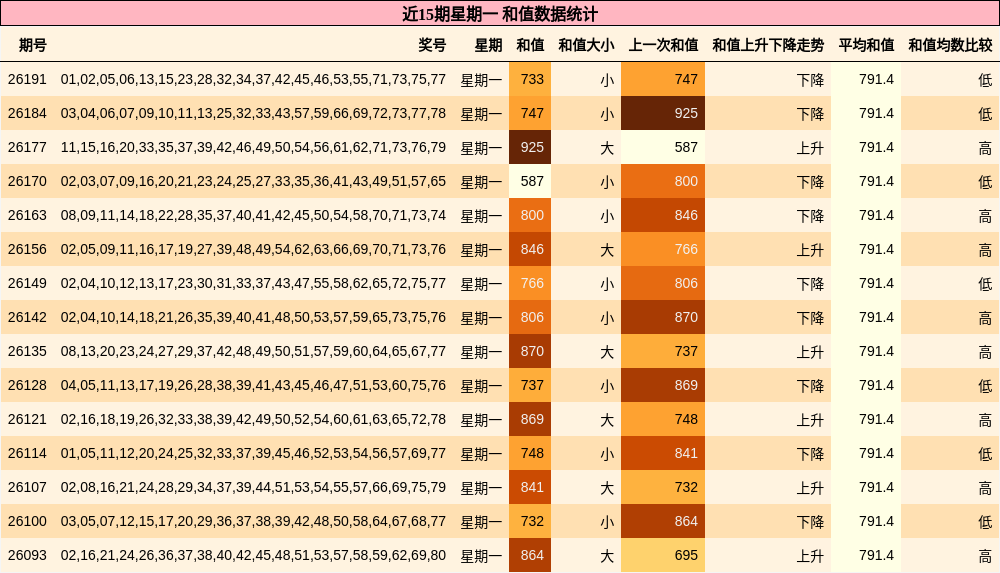
Task: Click average value 791.4 in row 26121
Action: click(x=876, y=419)
